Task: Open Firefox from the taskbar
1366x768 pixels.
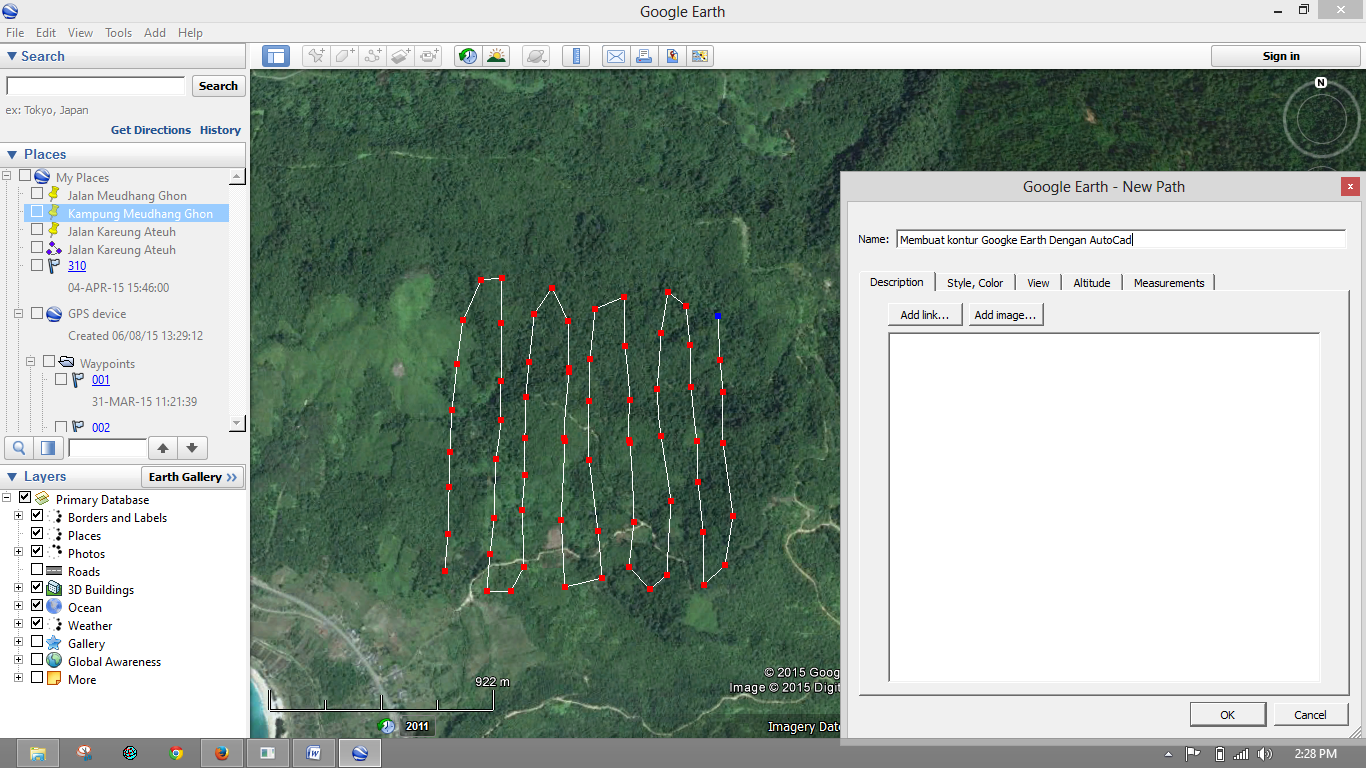Action: coord(222,753)
